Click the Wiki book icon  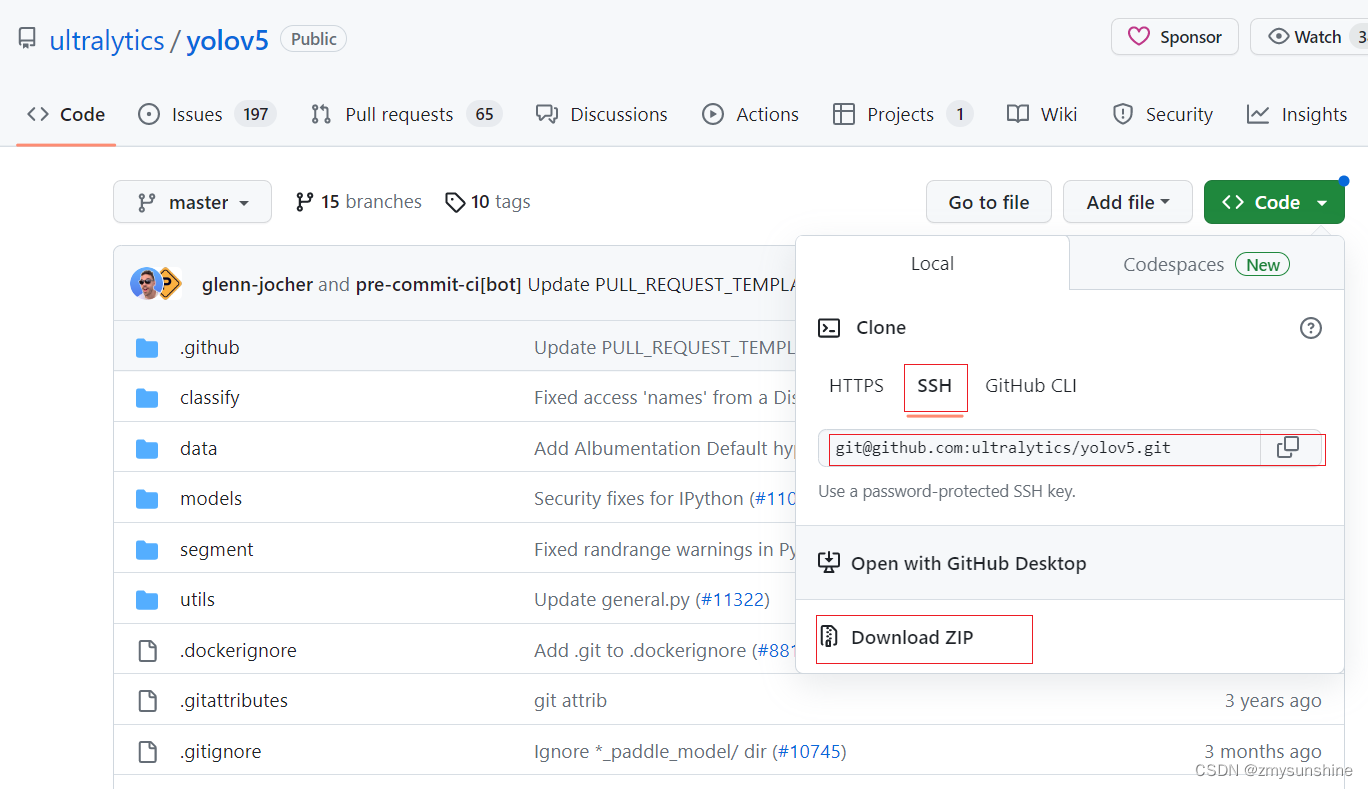pos(1018,114)
